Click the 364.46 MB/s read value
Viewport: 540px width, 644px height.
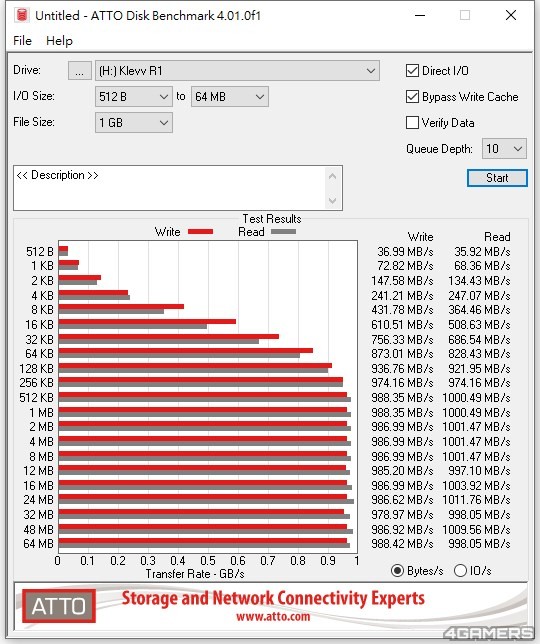coord(479,310)
